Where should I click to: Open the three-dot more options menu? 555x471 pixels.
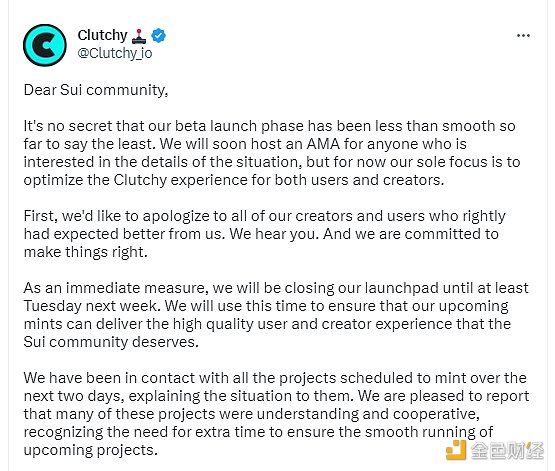(x=523, y=35)
